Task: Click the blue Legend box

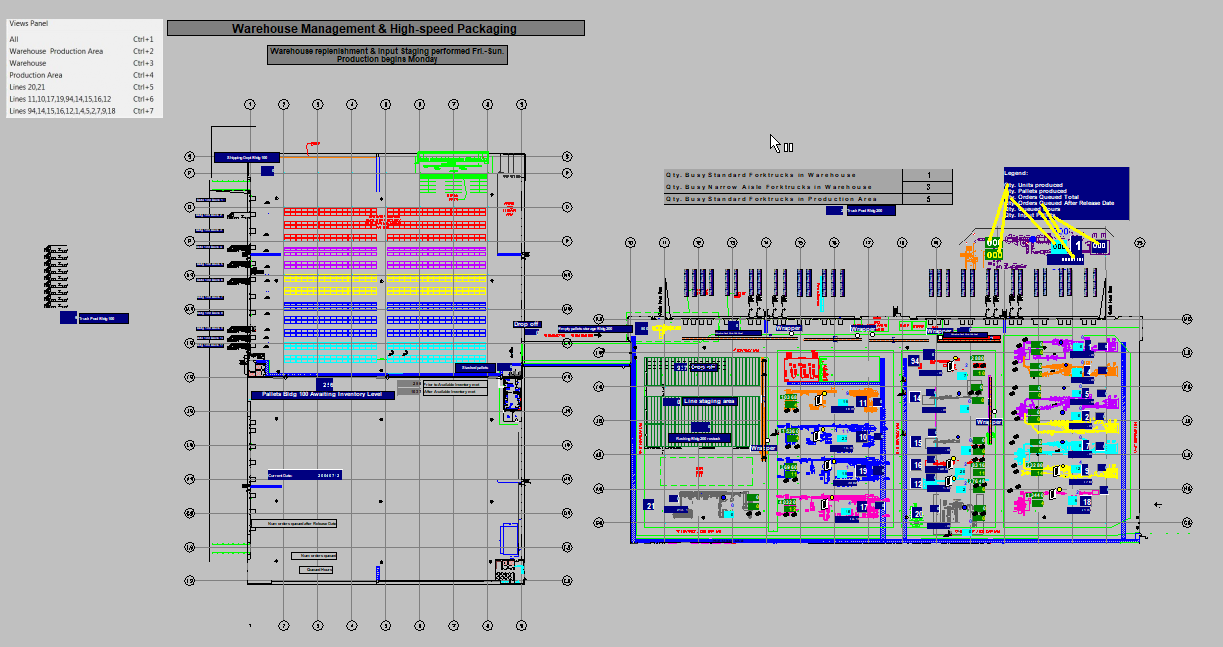Action: (1066, 192)
